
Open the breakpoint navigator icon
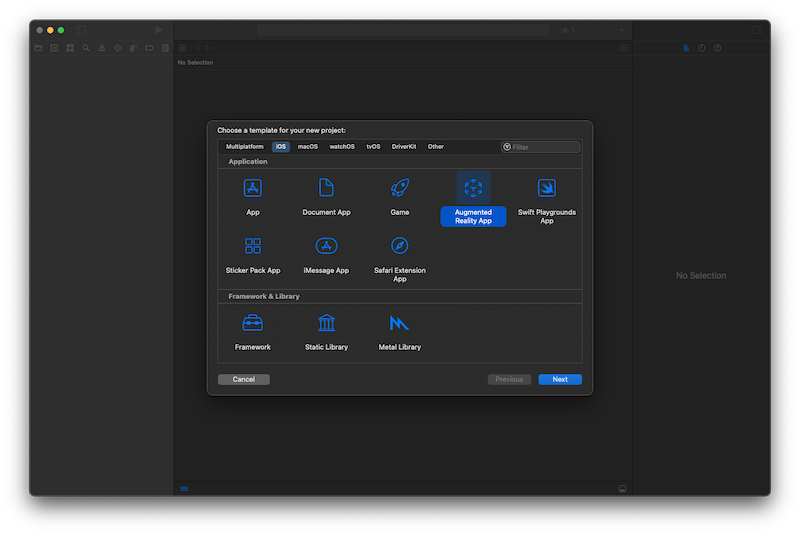pos(149,48)
